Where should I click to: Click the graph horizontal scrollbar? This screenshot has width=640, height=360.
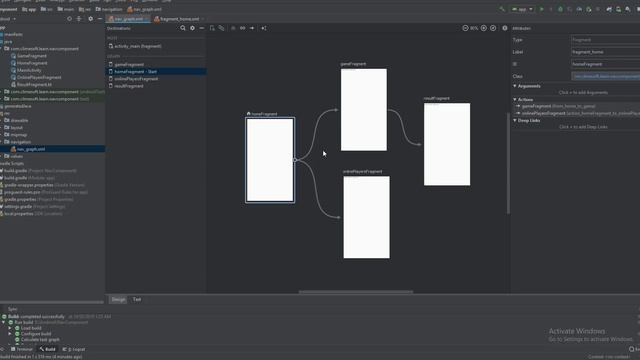356,292
